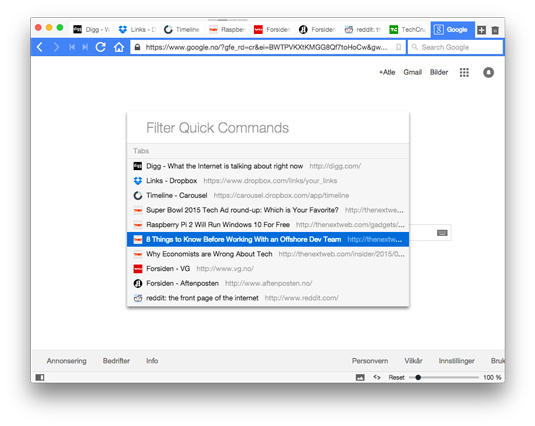
Task: Click the on-screen keyboard icon
Action: point(442,233)
